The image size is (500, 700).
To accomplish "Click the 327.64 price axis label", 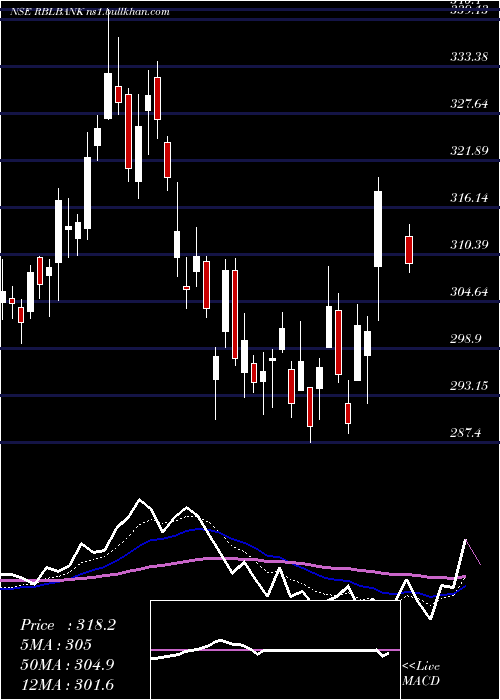I will click(x=469, y=104).
